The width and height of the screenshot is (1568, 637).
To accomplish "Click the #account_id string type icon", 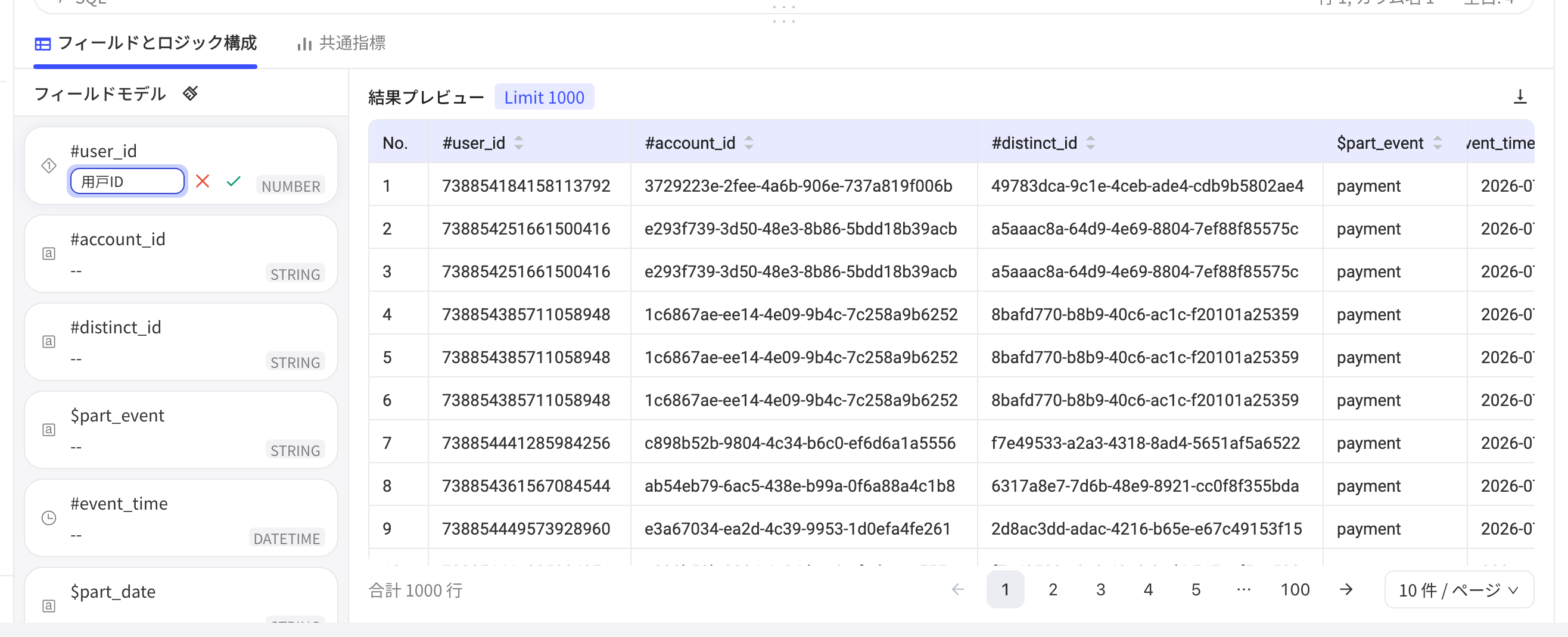I will (x=49, y=253).
